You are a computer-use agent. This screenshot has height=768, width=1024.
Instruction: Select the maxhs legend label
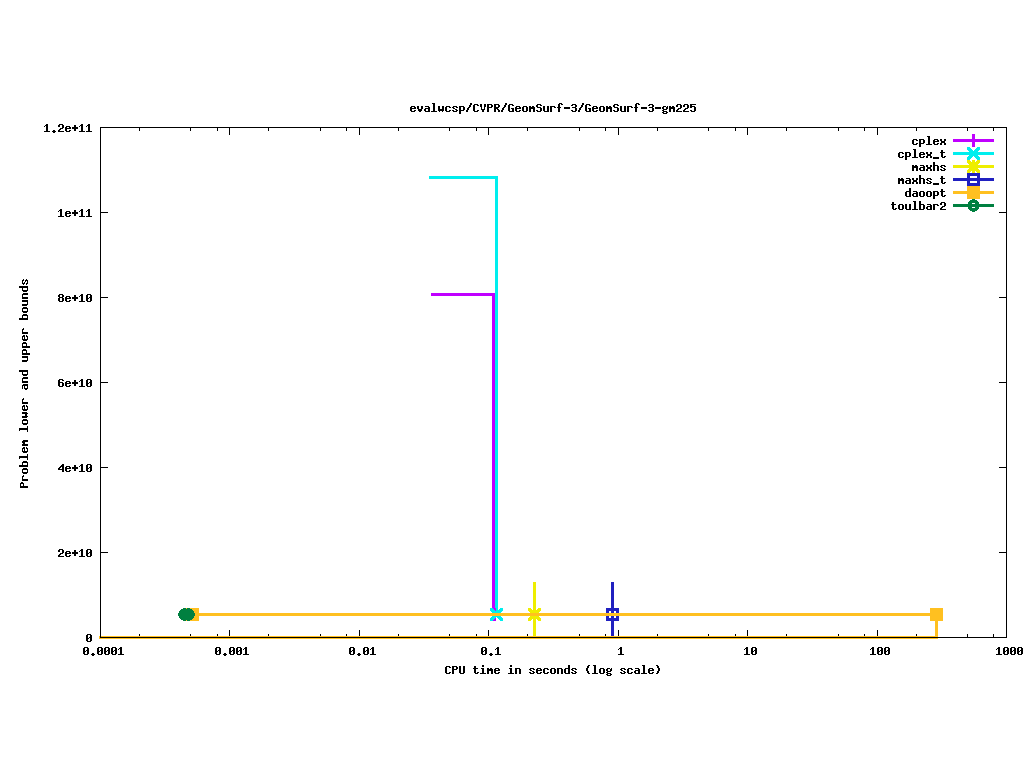[x=928, y=167]
